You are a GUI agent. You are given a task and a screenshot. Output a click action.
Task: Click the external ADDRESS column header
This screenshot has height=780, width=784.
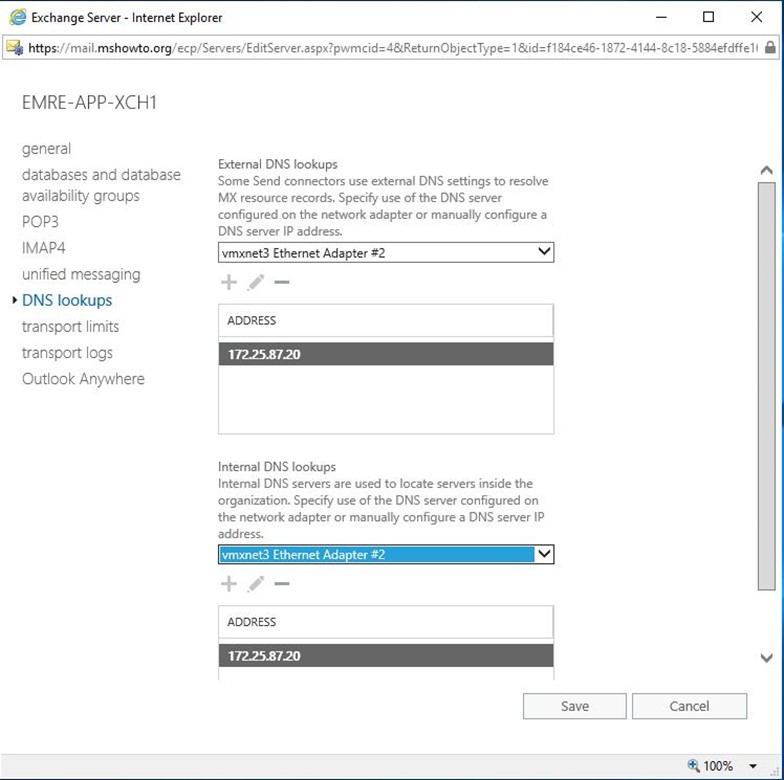pyautogui.click(x=386, y=320)
